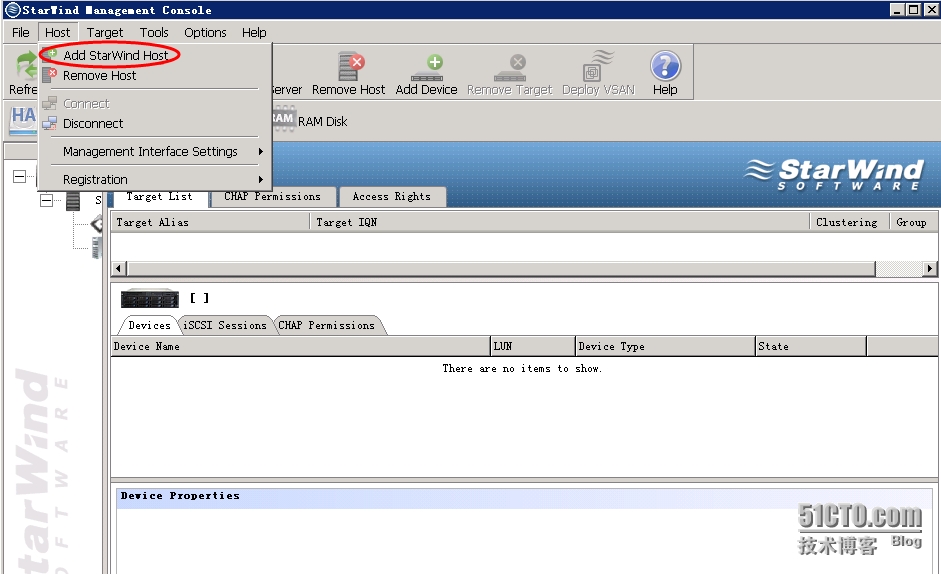This screenshot has width=941, height=574.
Task: Click the scroll right arrow
Action: pos(930,268)
